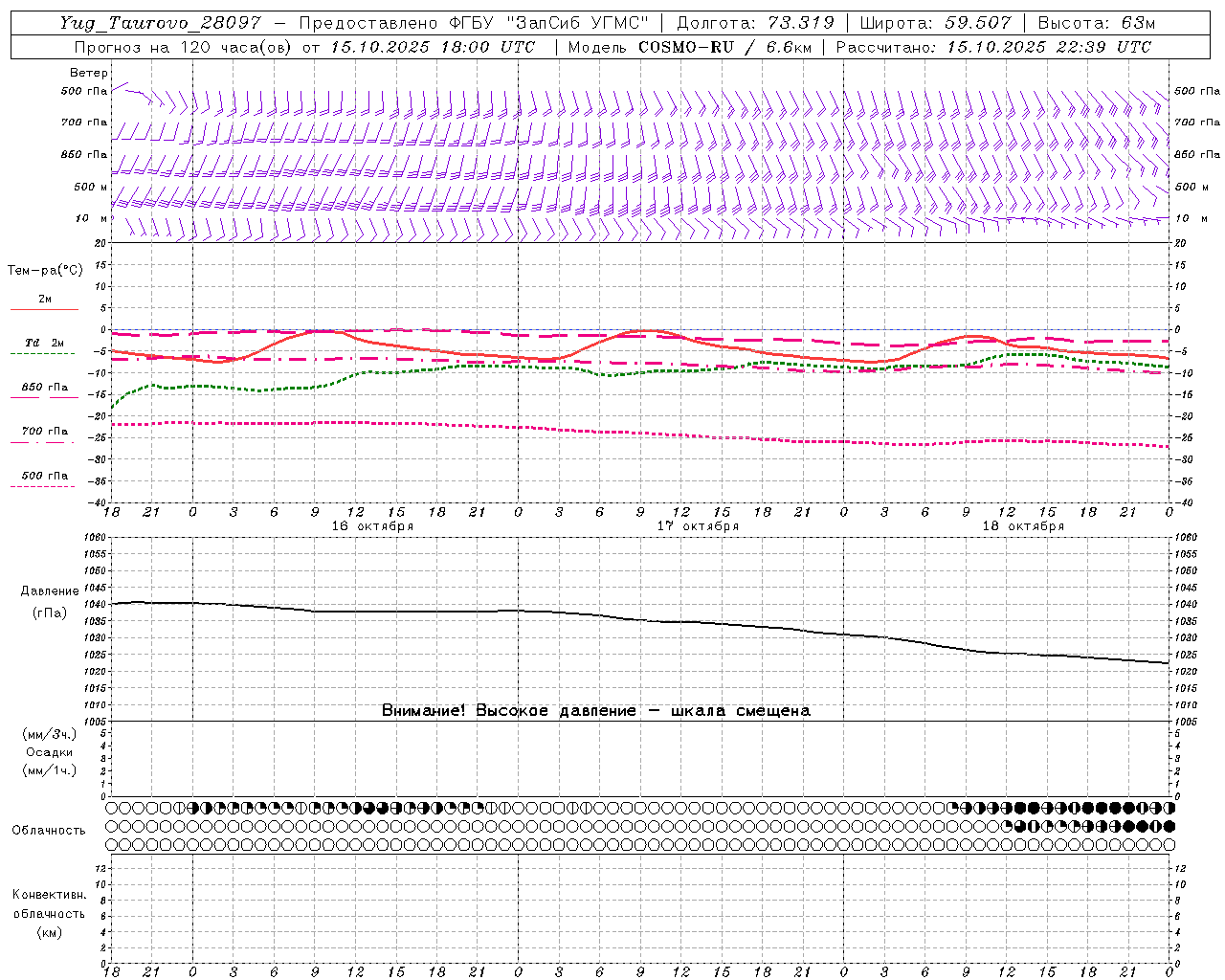This screenshot has height=980, width=1225.
Task: Click the "18 октября" date label
Action: (x=1023, y=526)
